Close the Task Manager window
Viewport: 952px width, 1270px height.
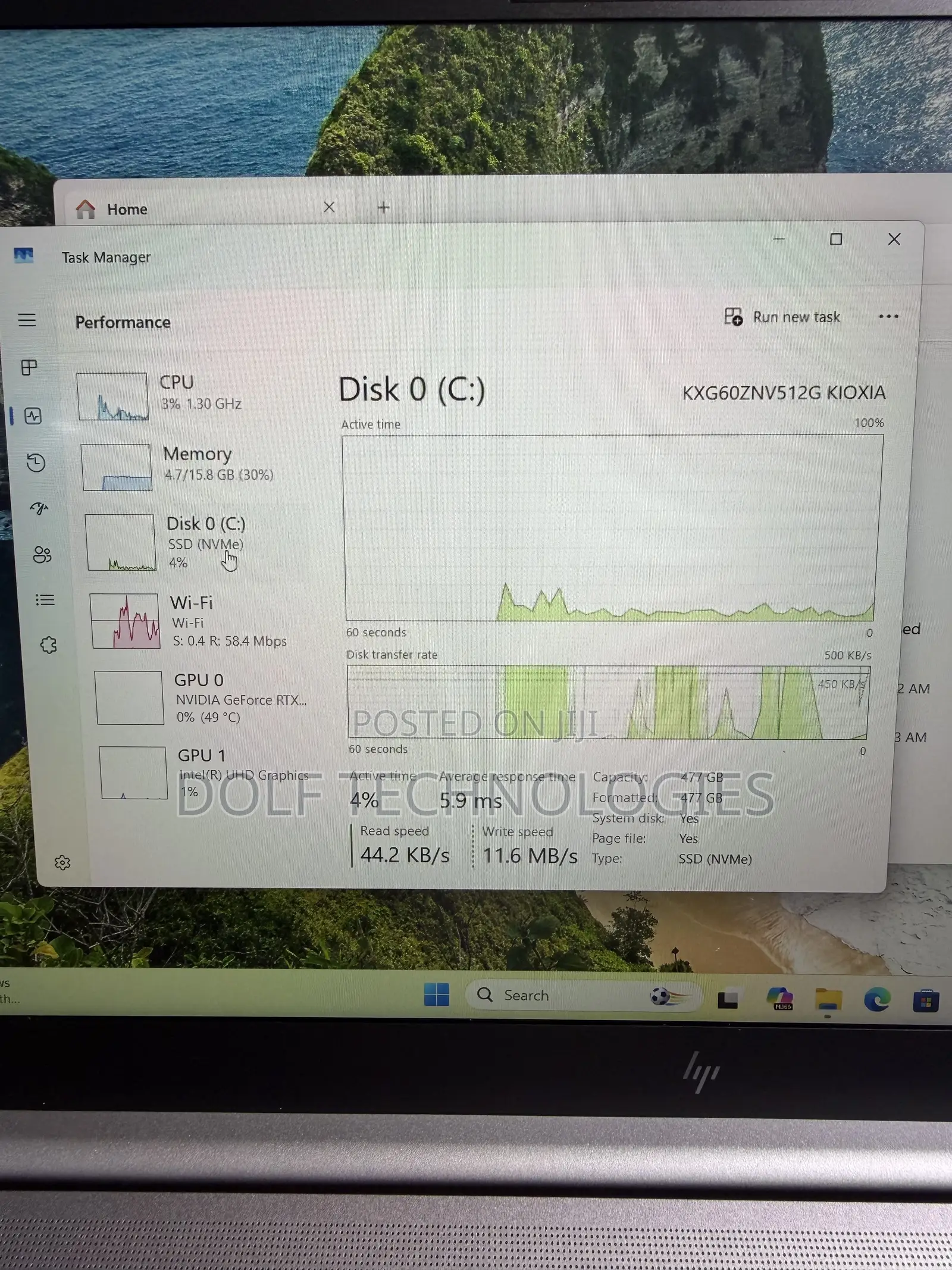coord(894,239)
